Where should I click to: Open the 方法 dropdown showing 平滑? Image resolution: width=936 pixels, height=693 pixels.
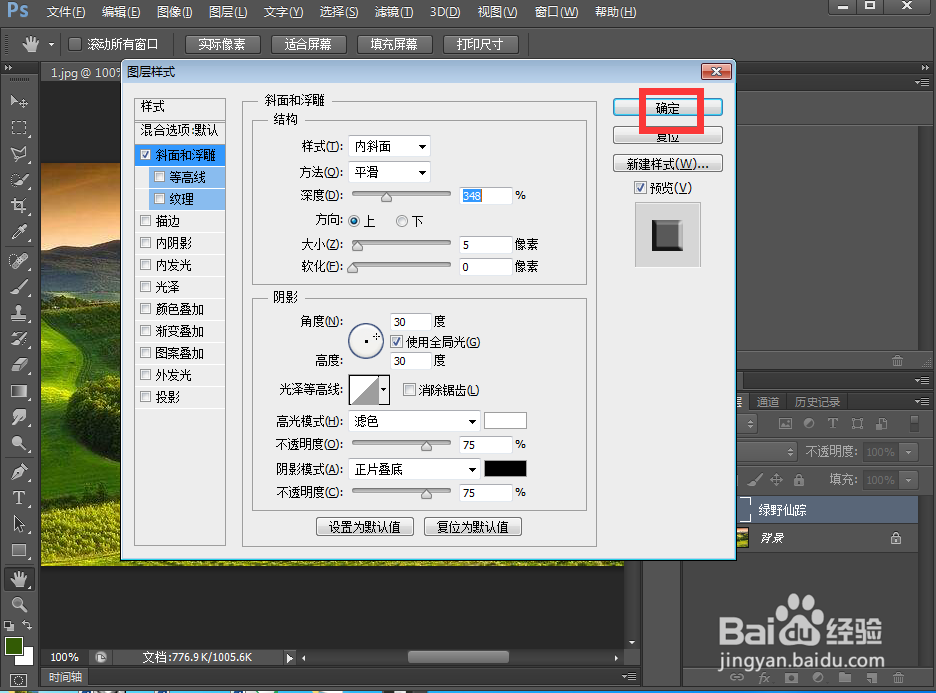(388, 172)
